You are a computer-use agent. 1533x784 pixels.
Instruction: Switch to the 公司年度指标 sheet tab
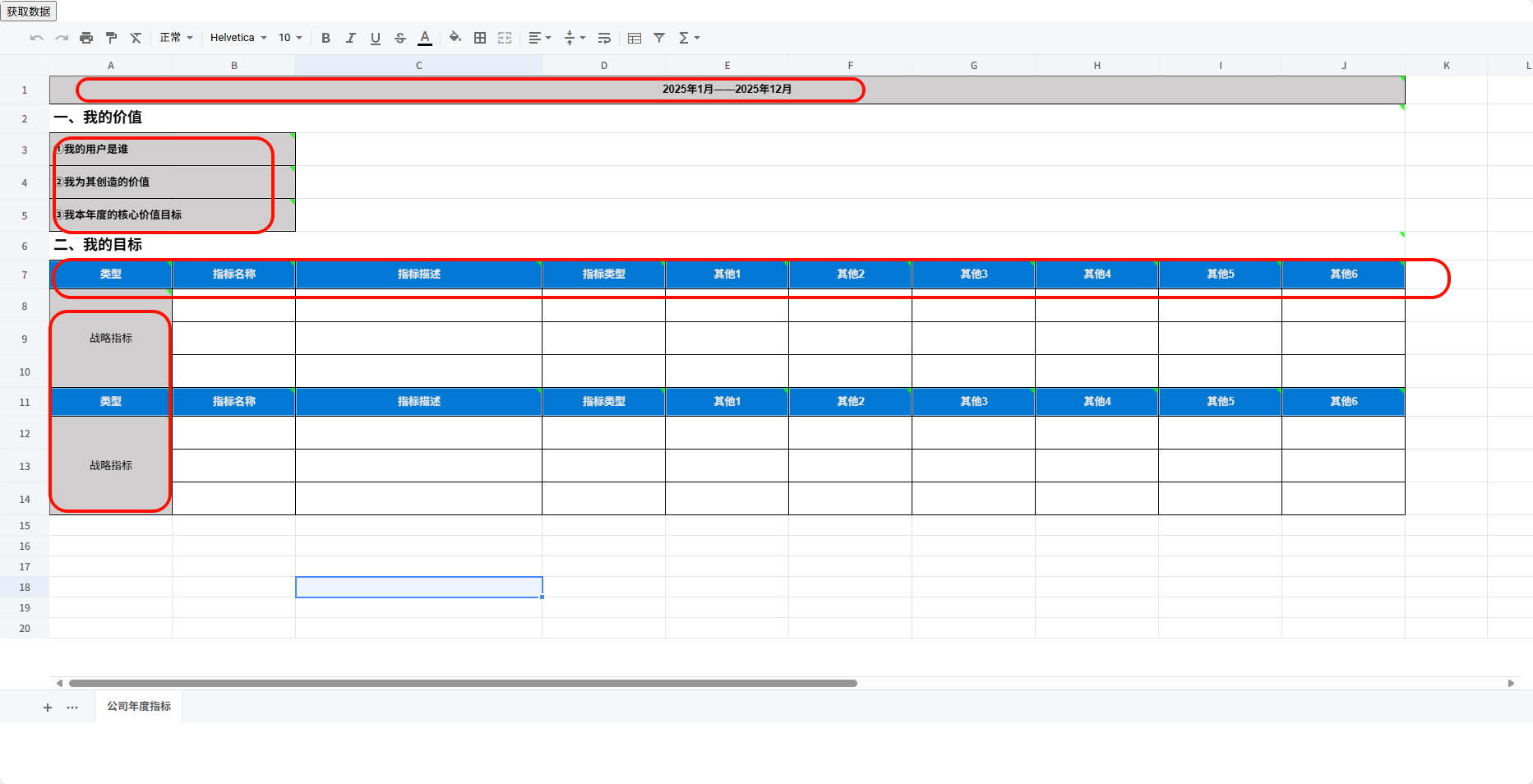137,707
